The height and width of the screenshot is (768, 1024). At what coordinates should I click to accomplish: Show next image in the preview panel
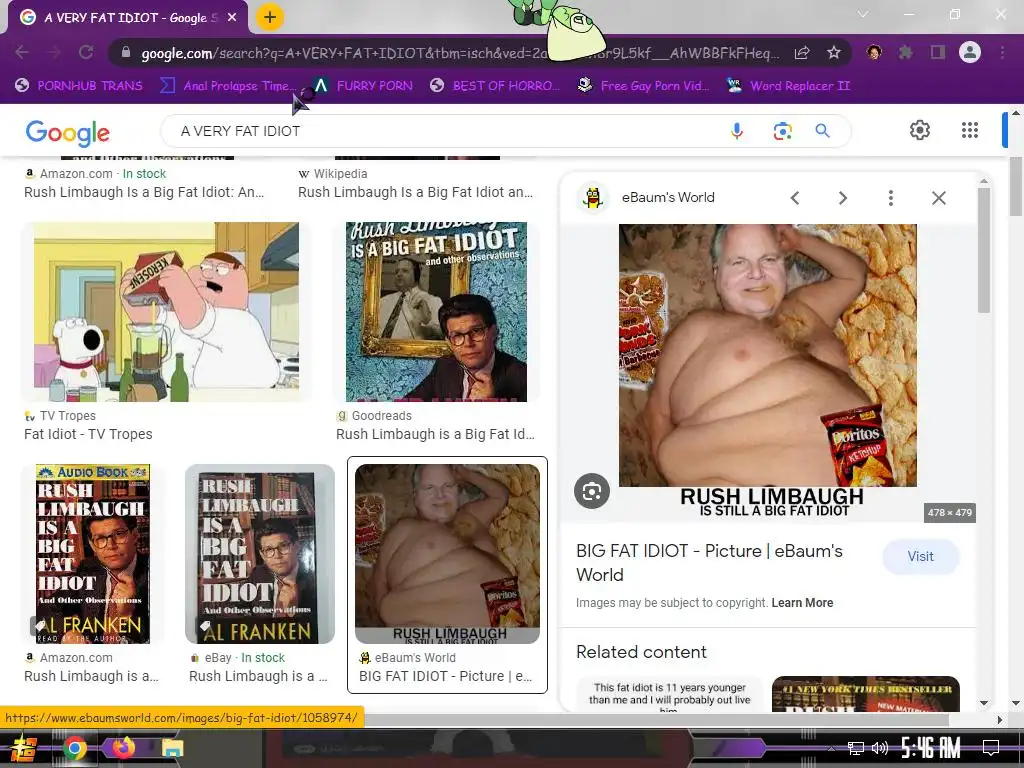pos(842,198)
